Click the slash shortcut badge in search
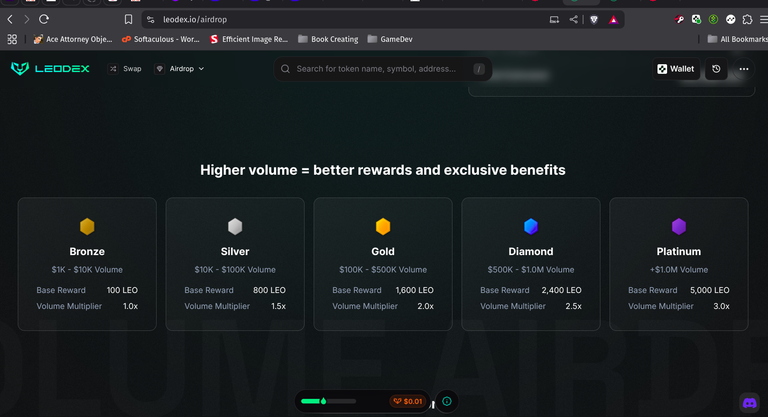 point(479,69)
